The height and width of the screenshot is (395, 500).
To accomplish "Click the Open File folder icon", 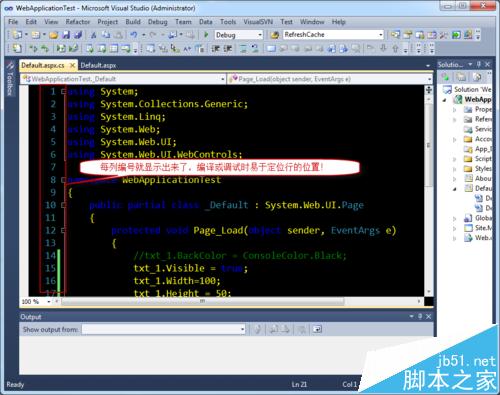I will [x=54, y=35].
